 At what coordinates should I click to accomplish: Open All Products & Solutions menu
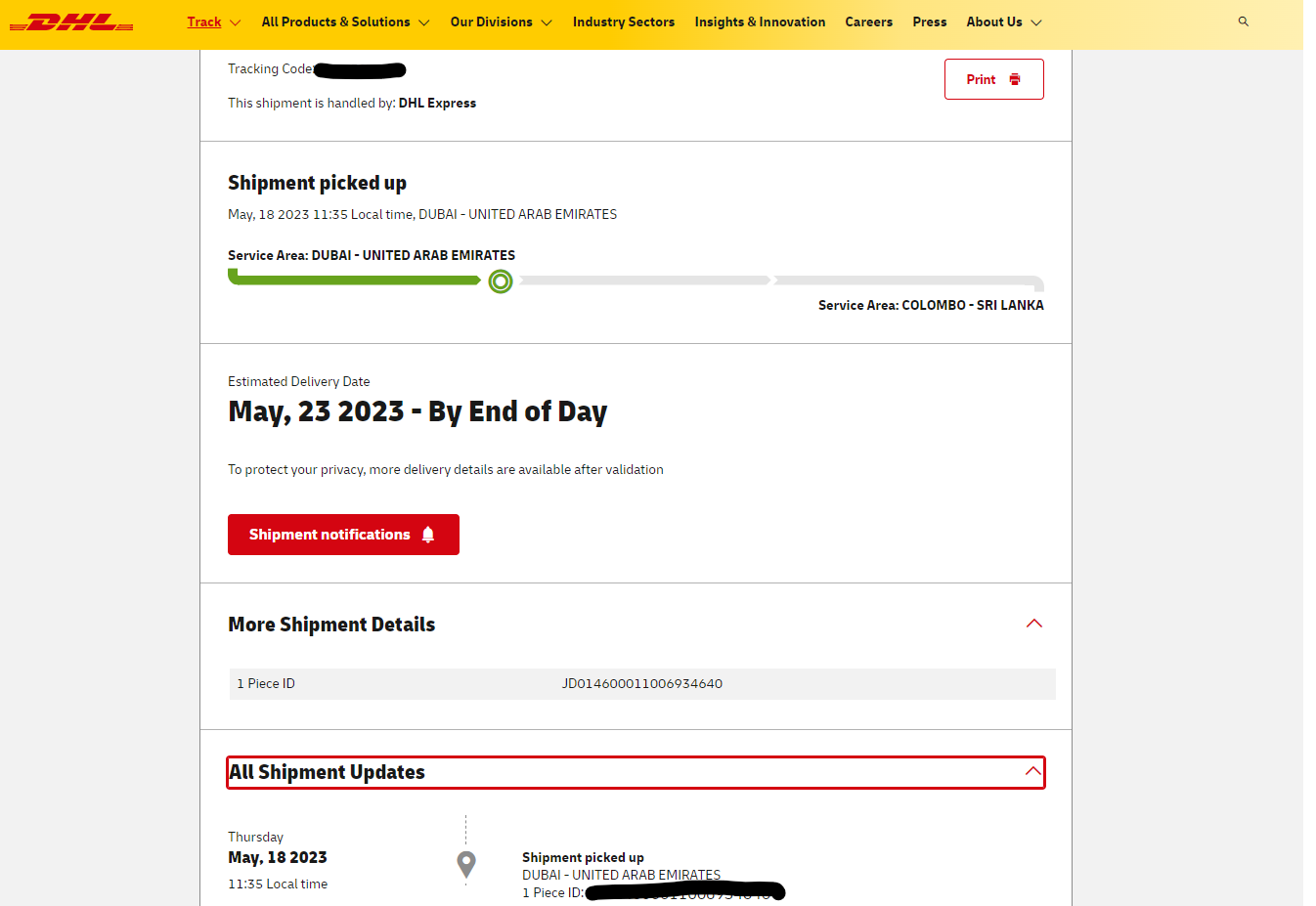pyautogui.click(x=335, y=22)
